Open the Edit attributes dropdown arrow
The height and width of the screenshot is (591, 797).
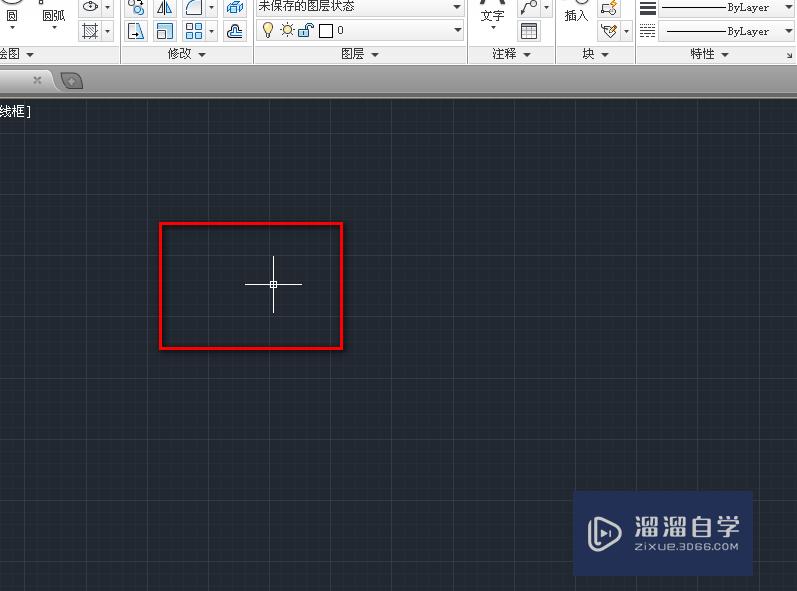click(x=626, y=32)
